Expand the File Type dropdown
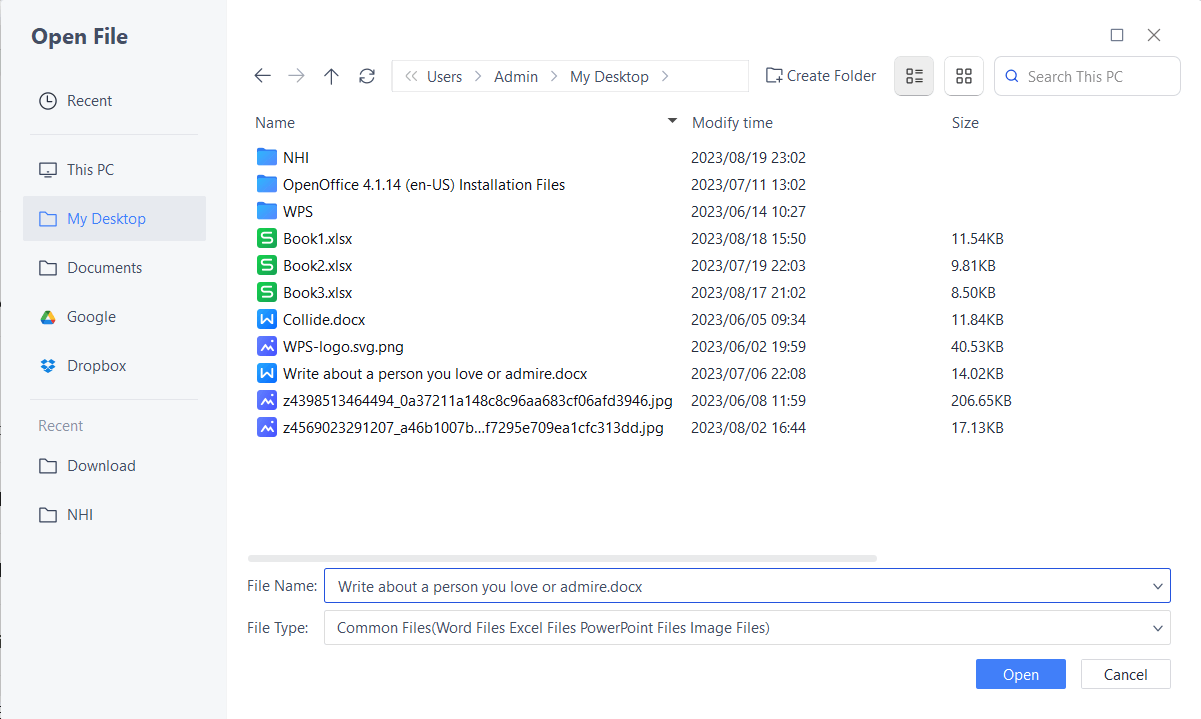Viewport: 1201px width, 719px height. pos(1157,627)
